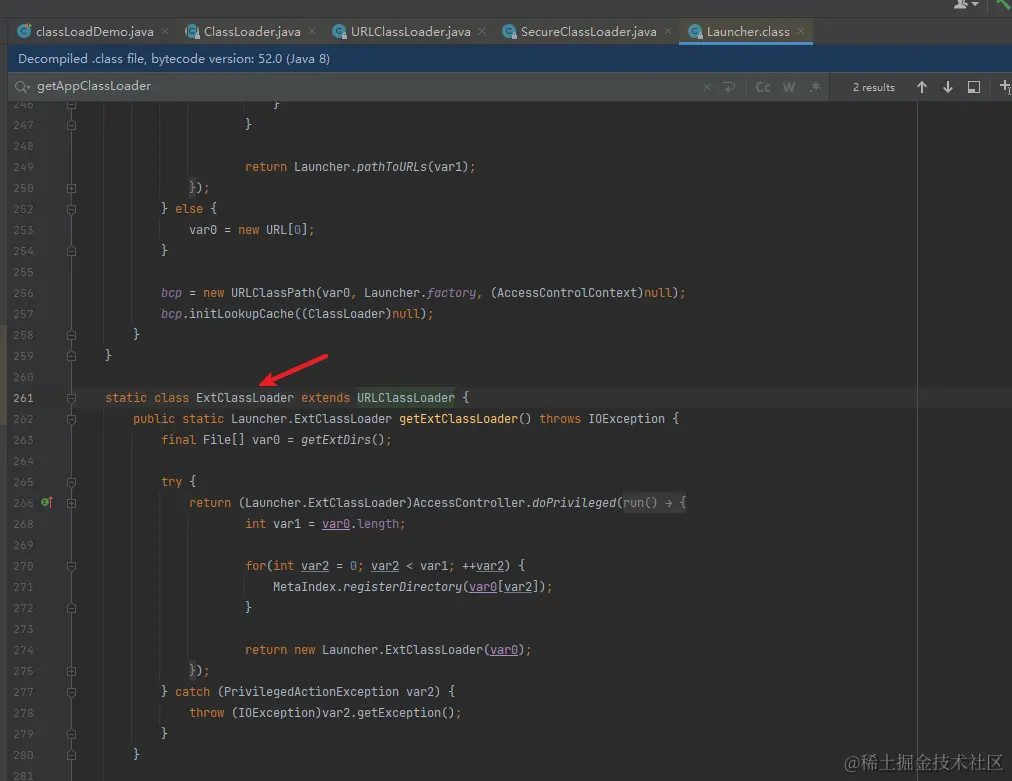Open the user account dropdown
This screenshot has height=781, width=1012.
pyautogui.click(x=966, y=5)
